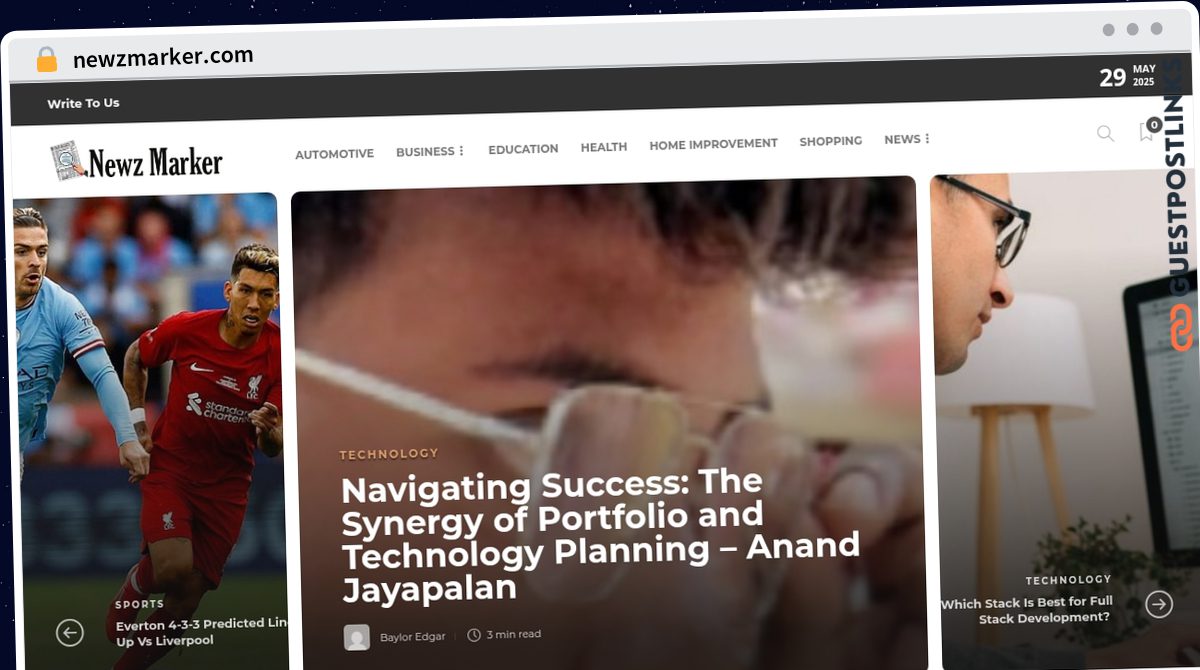Click the Write To Us link

(83, 103)
